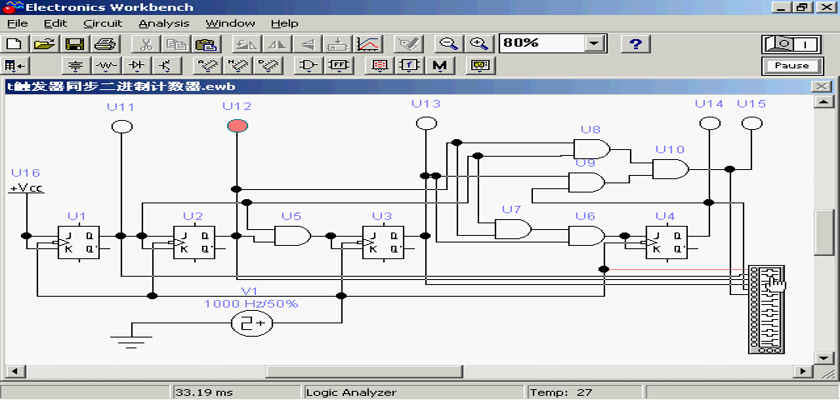Click the Flip Vertical icon
The width and height of the screenshot is (840, 400).
[308, 44]
